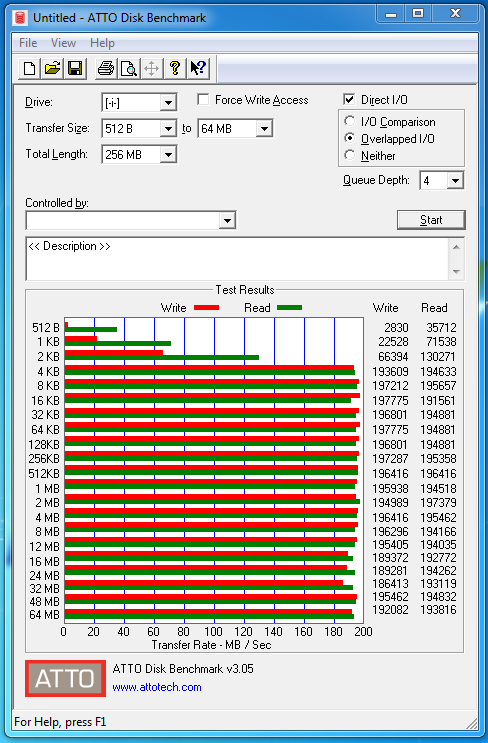The image size is (488, 743).
Task: Expand the 512 B transfer size dropdown
Action: point(168,128)
